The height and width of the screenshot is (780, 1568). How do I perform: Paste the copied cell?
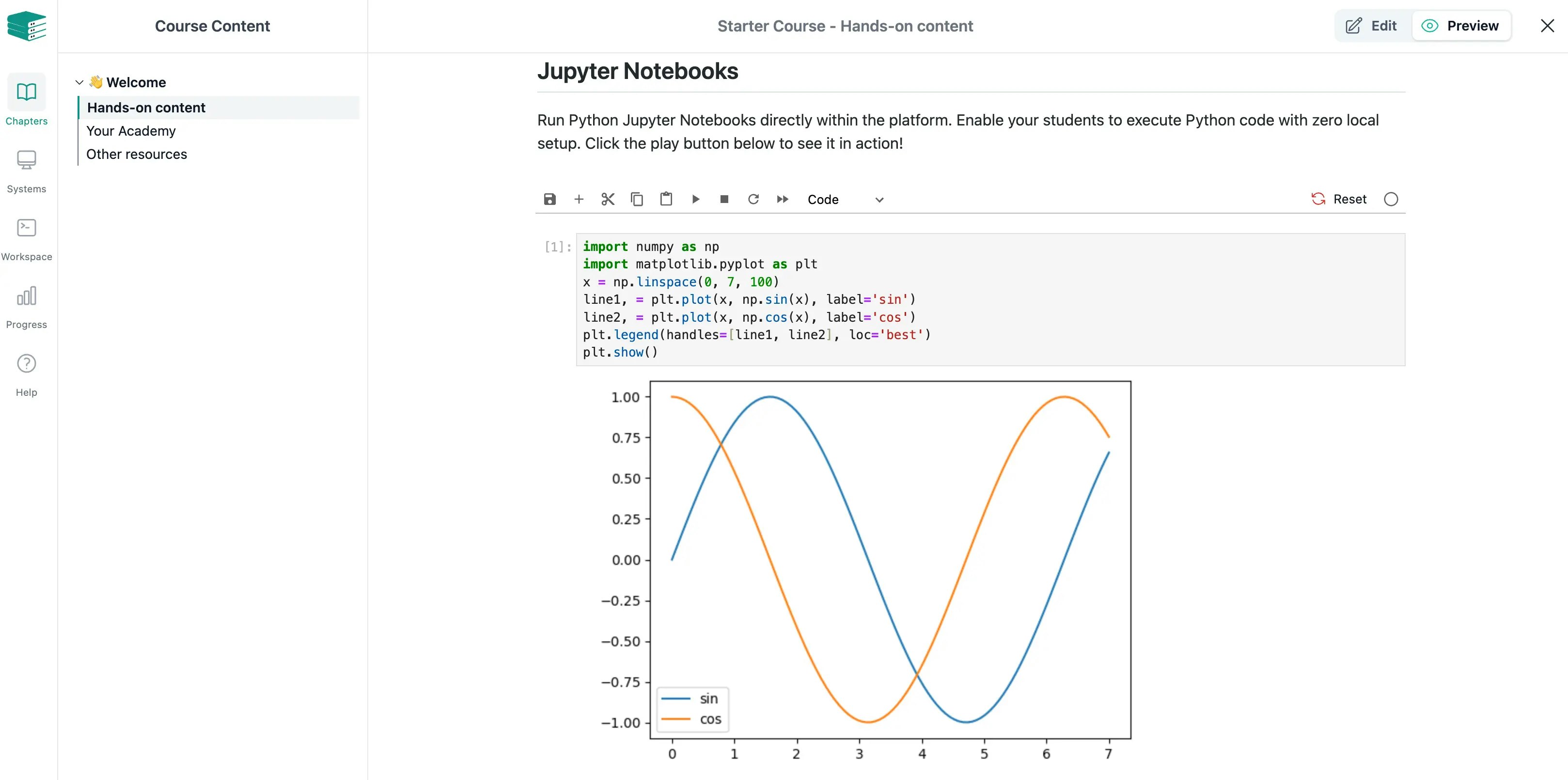click(666, 199)
